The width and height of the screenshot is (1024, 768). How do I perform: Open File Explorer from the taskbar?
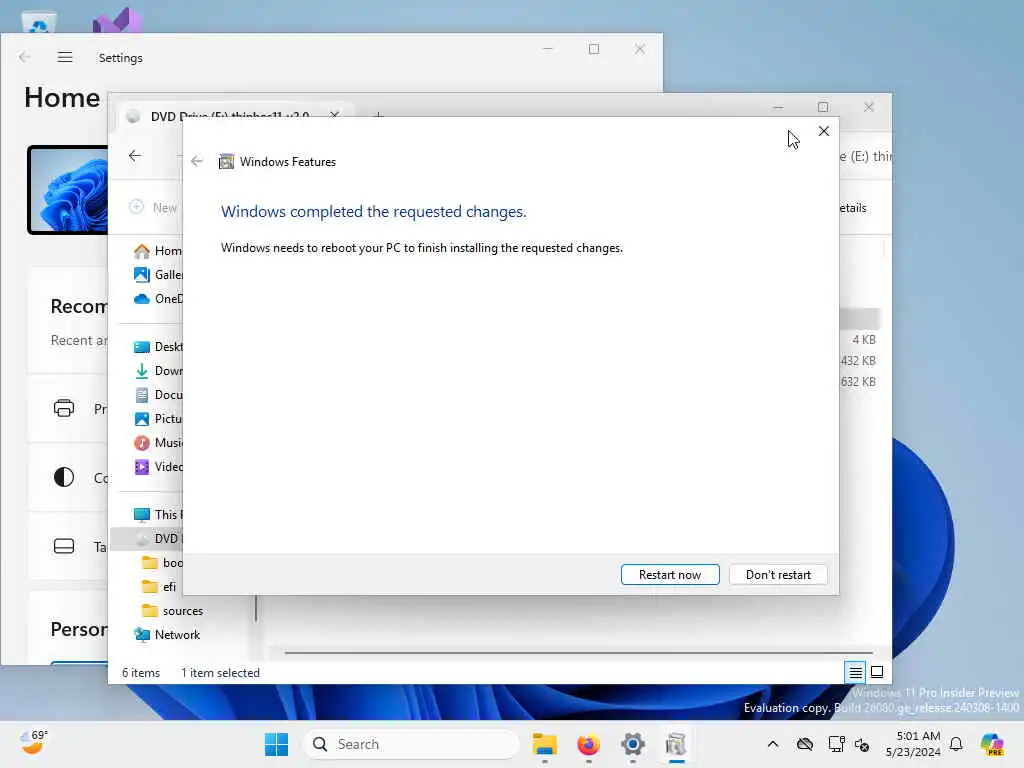coord(544,744)
